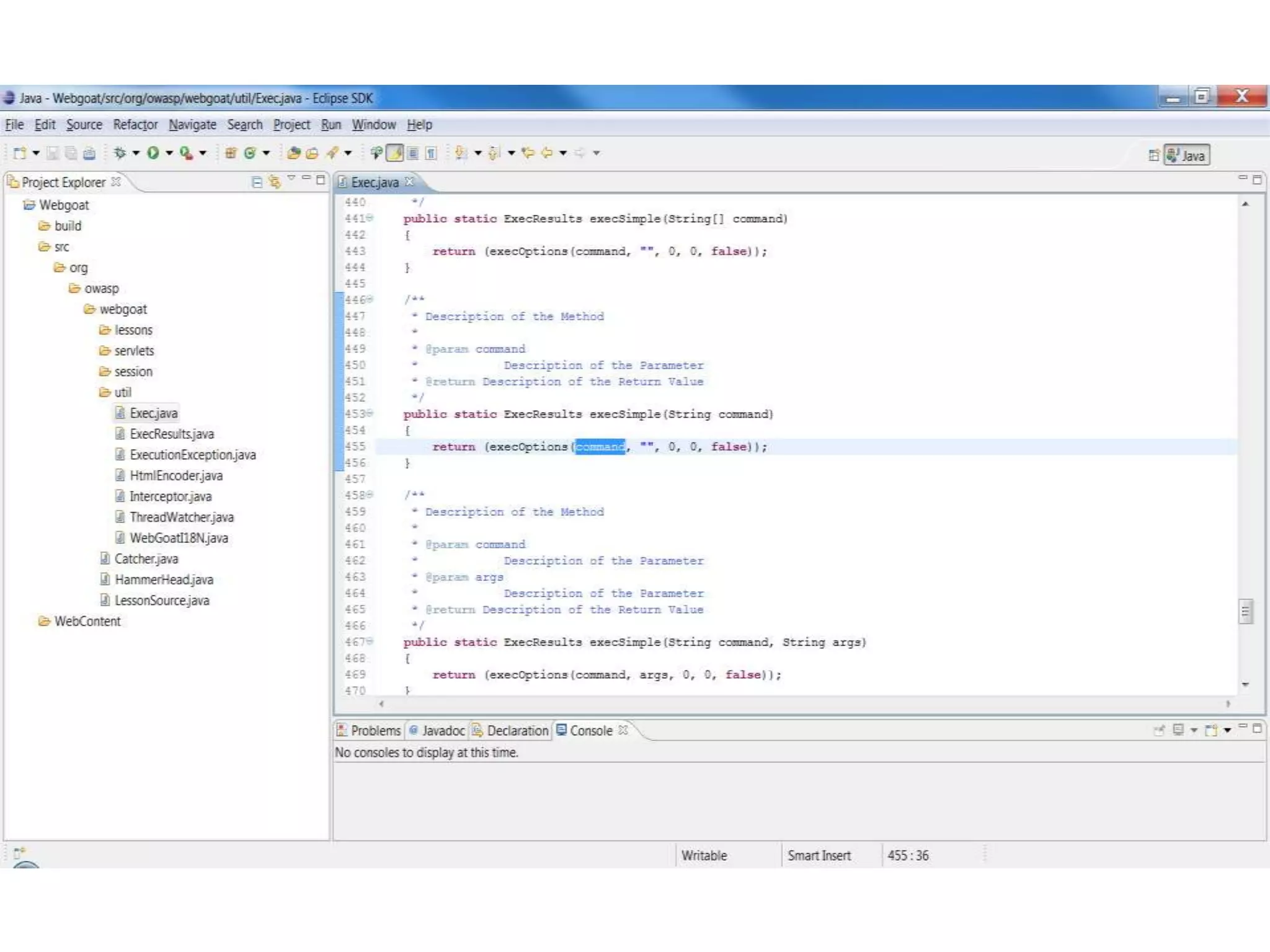This screenshot has height=952, width=1270.
Task: Click the Print toolbar icon
Action: (89, 153)
